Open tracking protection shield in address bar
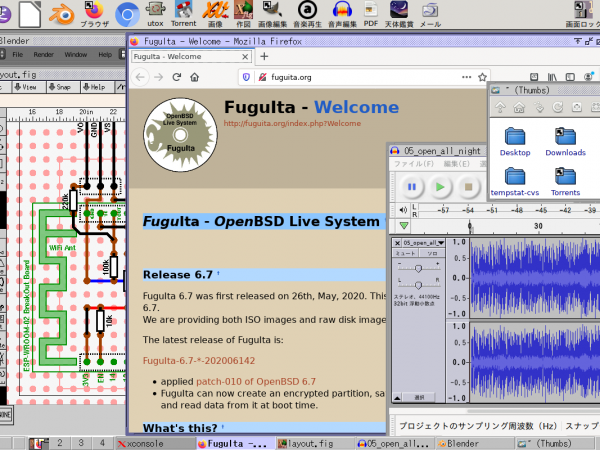This screenshot has height=450, width=600. click(246, 77)
